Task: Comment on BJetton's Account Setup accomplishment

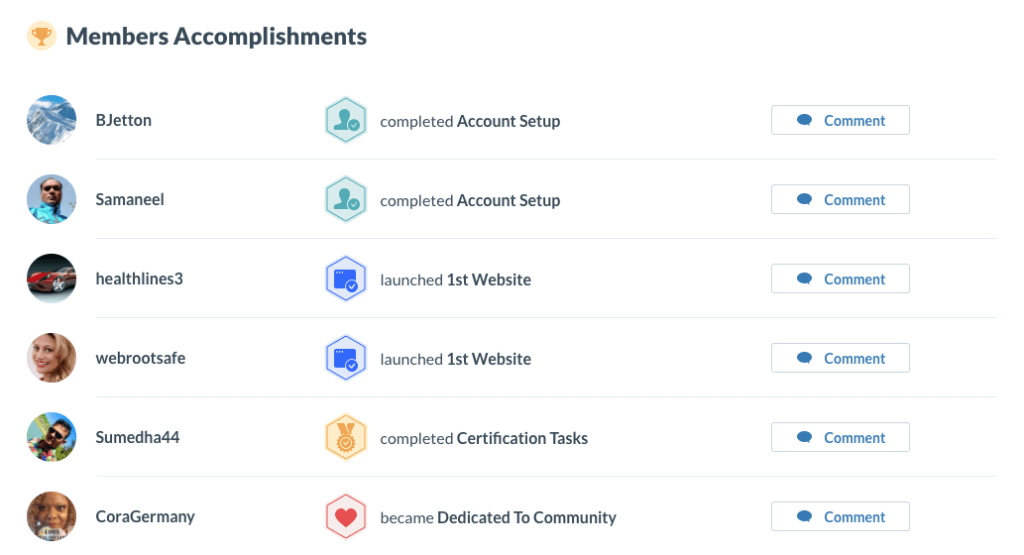Action: click(840, 121)
